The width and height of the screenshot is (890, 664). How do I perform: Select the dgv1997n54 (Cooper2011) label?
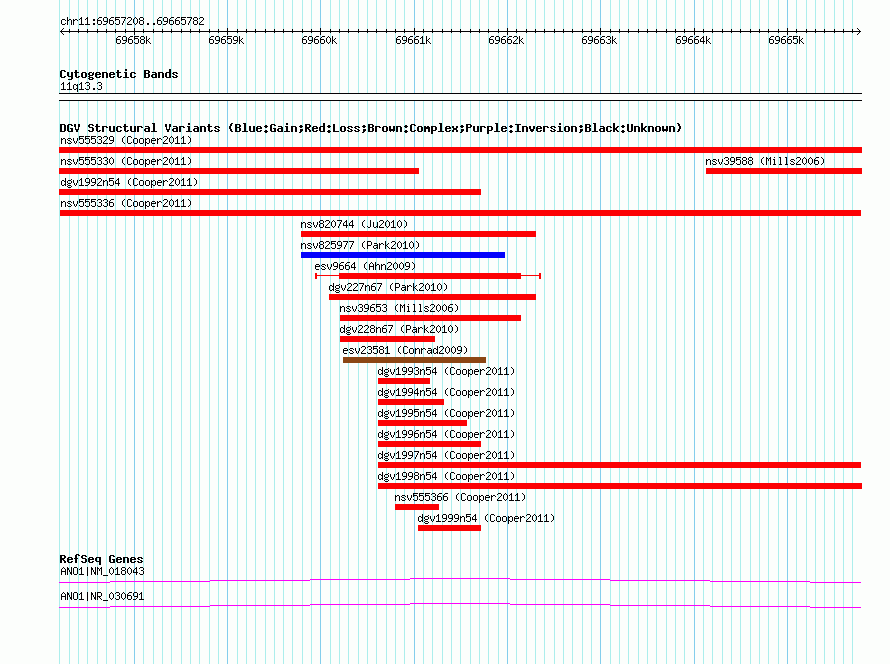click(x=446, y=455)
